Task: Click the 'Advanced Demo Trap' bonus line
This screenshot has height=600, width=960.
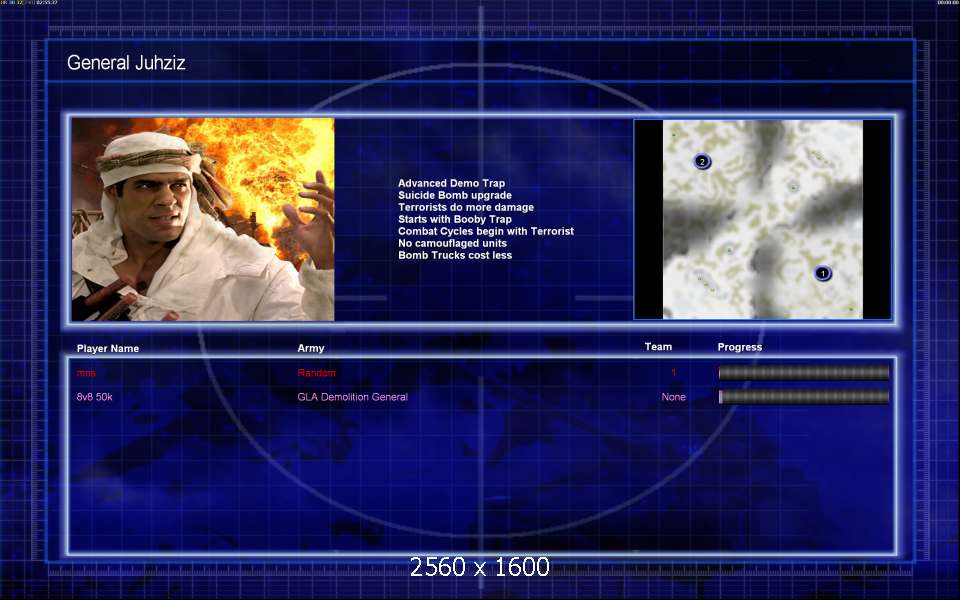Action: [x=451, y=183]
